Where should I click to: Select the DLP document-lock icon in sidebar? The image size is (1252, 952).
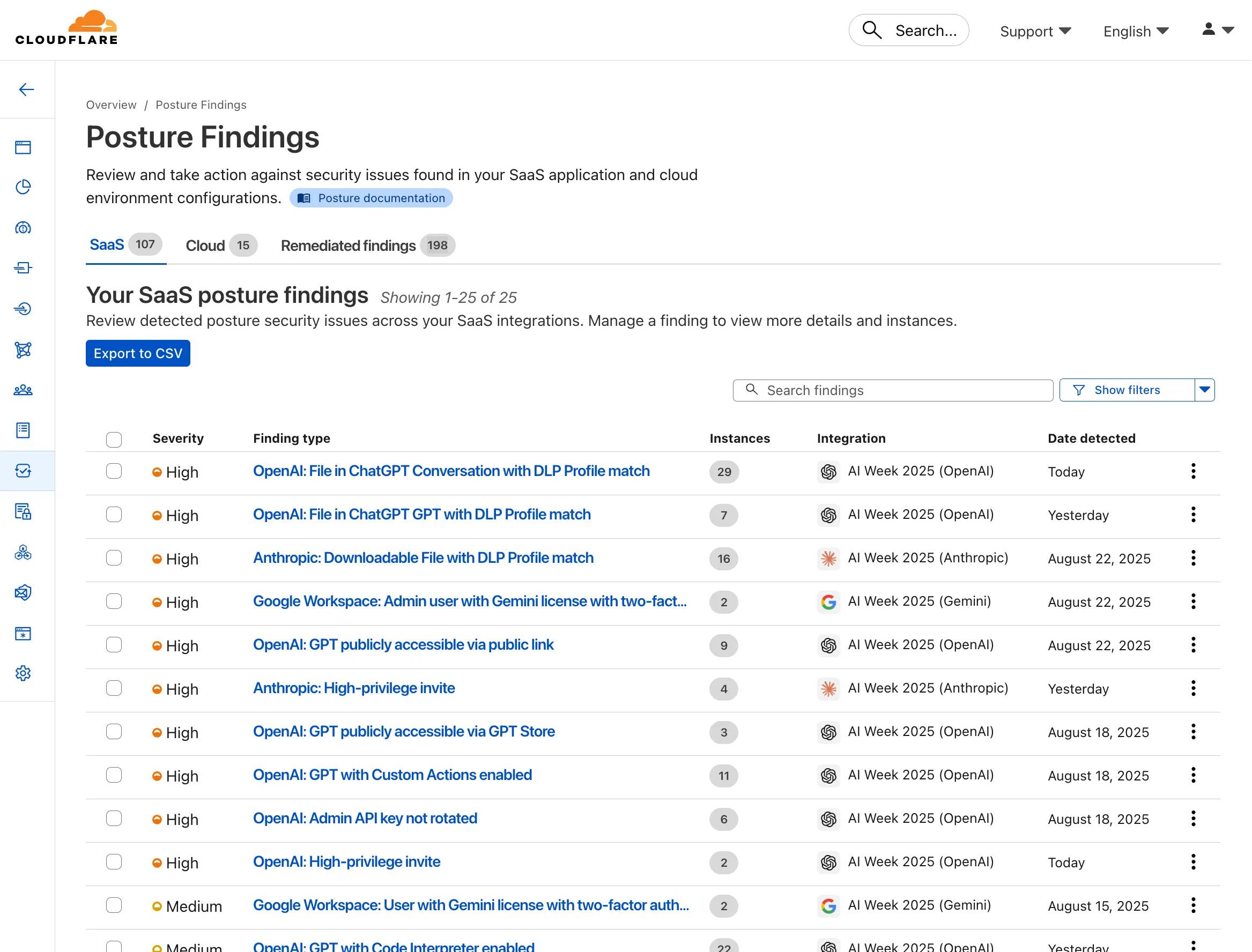click(23, 512)
